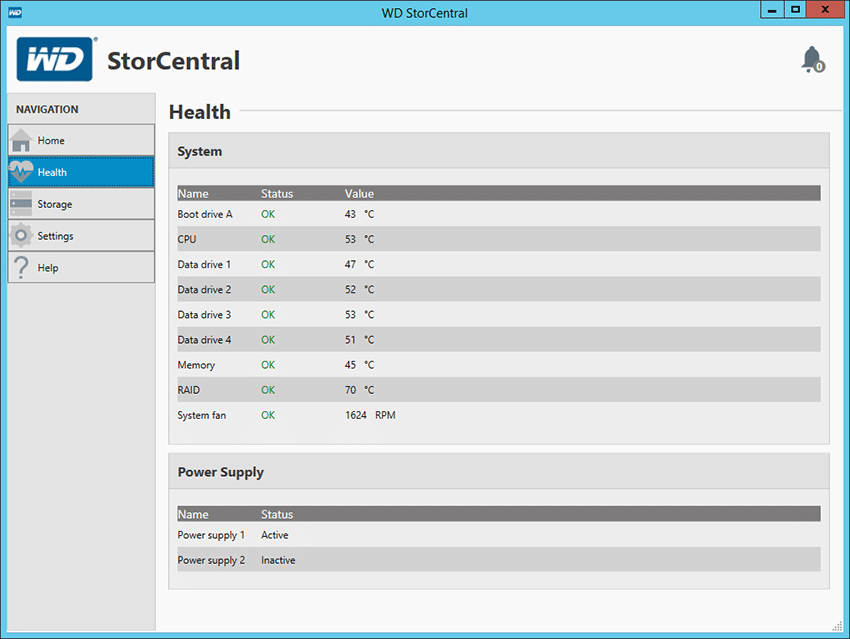Click the window resize grip corner
The height and width of the screenshot is (639, 850).
(837, 626)
